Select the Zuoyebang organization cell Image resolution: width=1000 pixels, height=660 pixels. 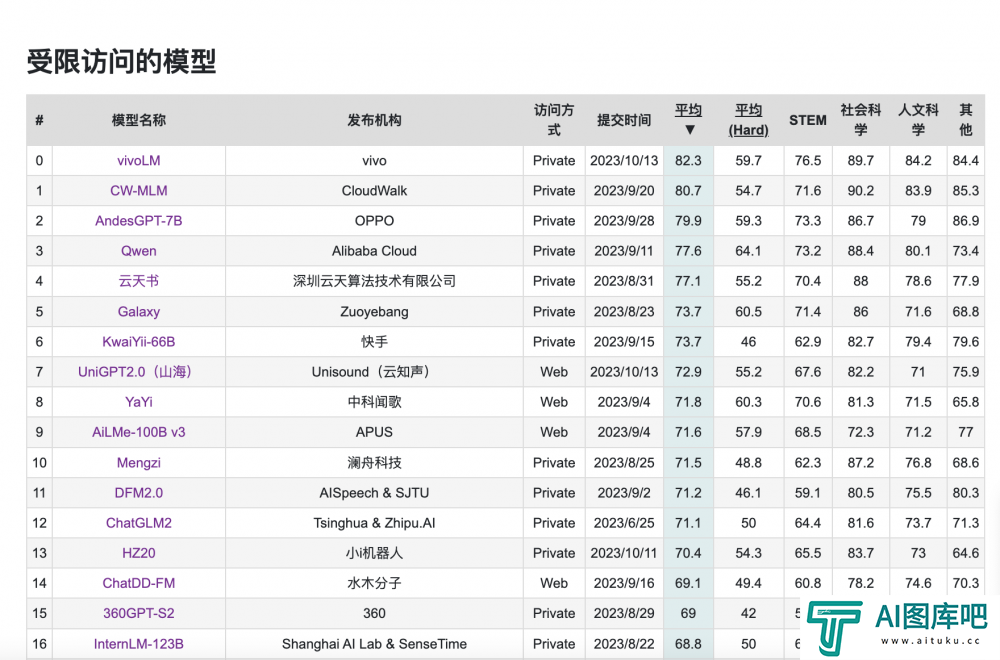(374, 311)
